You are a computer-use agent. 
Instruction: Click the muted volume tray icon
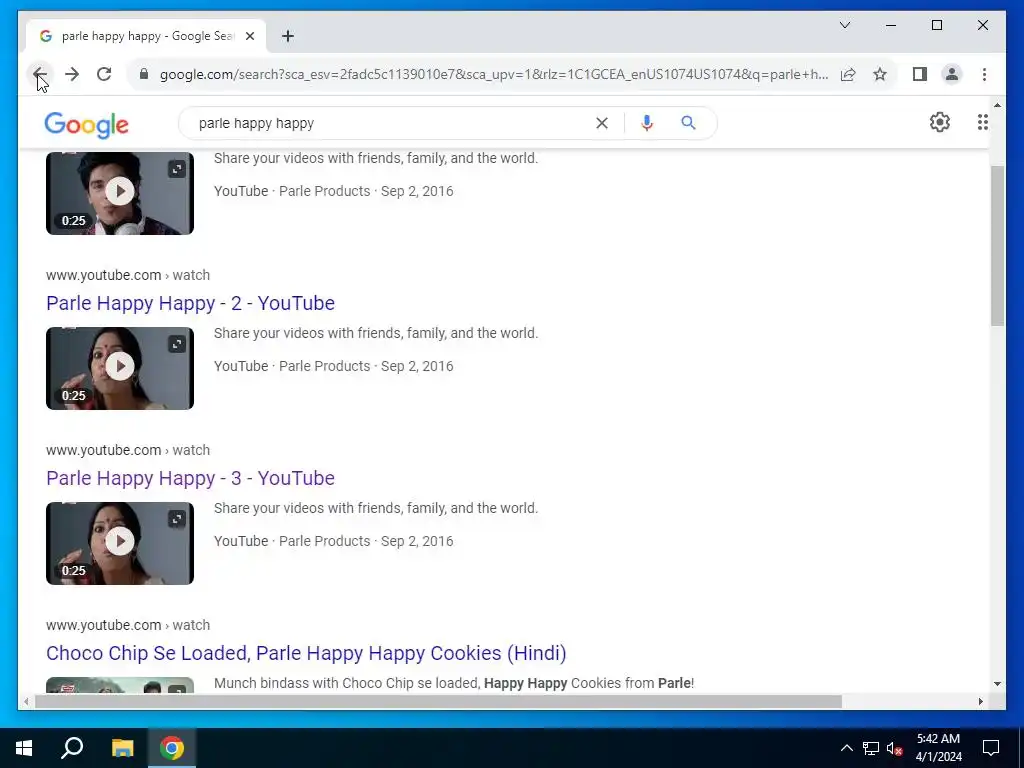[894, 748]
